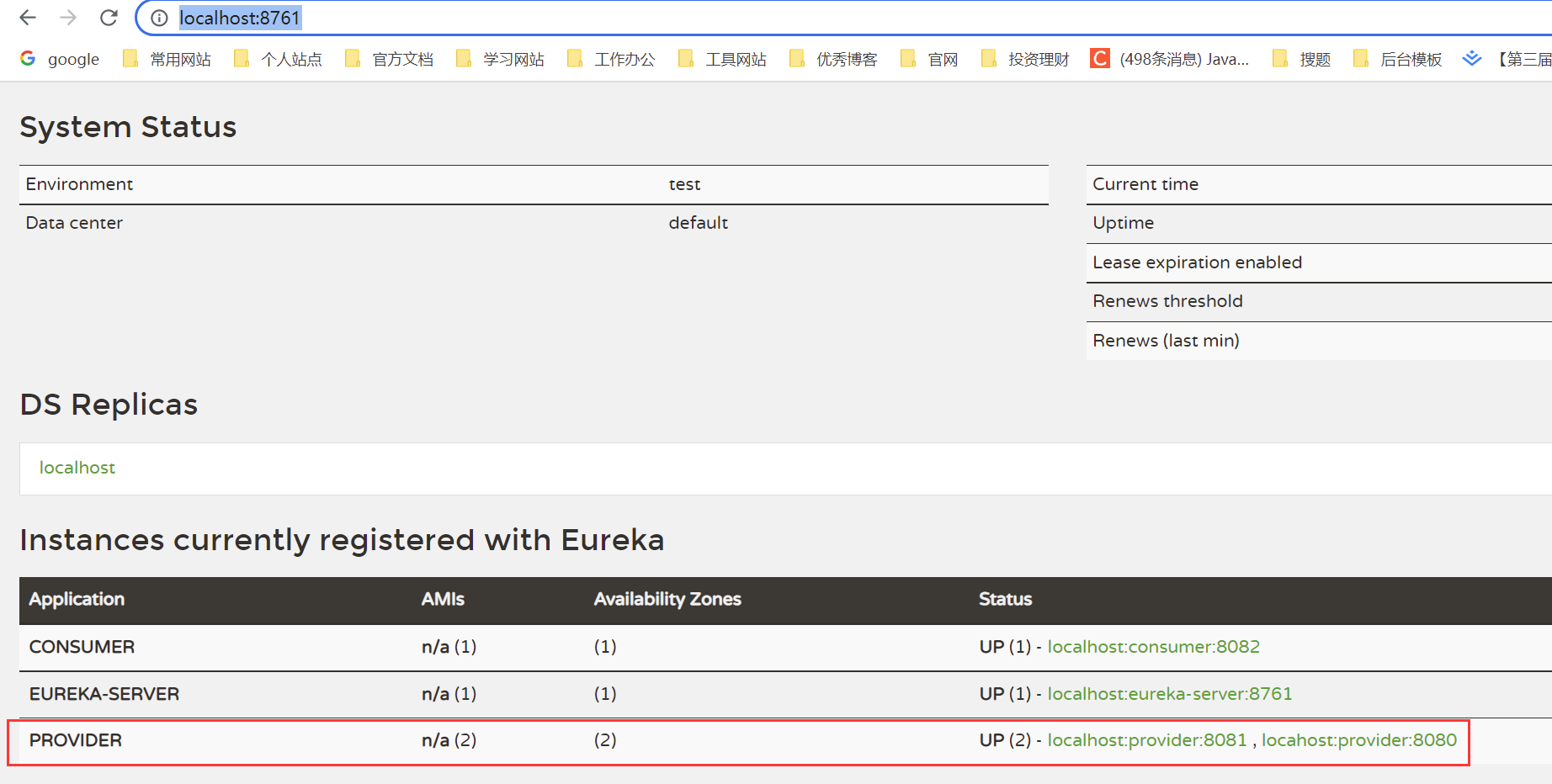Open the (498条消息) Java bookmark
The height and width of the screenshot is (784, 1552).
pyautogui.click(x=1170, y=59)
